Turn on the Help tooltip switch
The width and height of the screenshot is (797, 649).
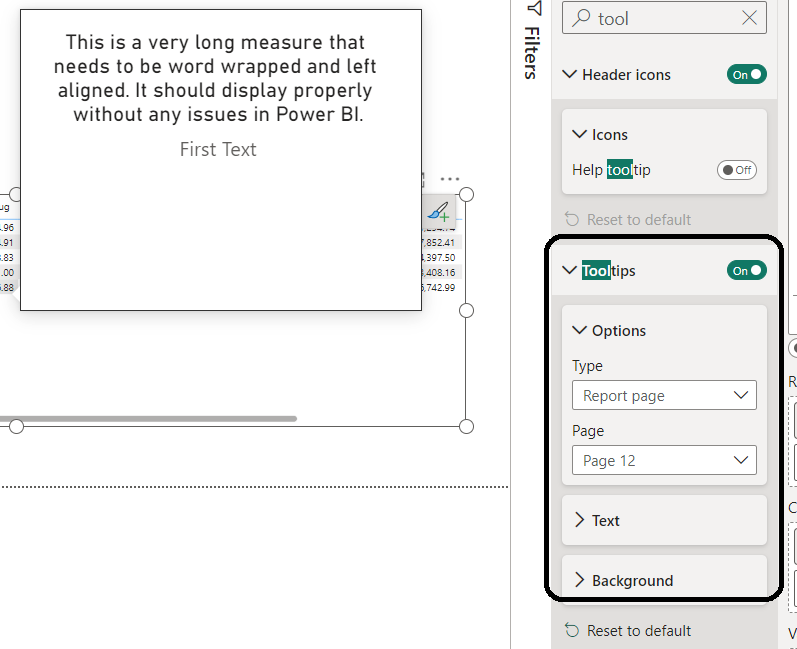click(x=737, y=170)
